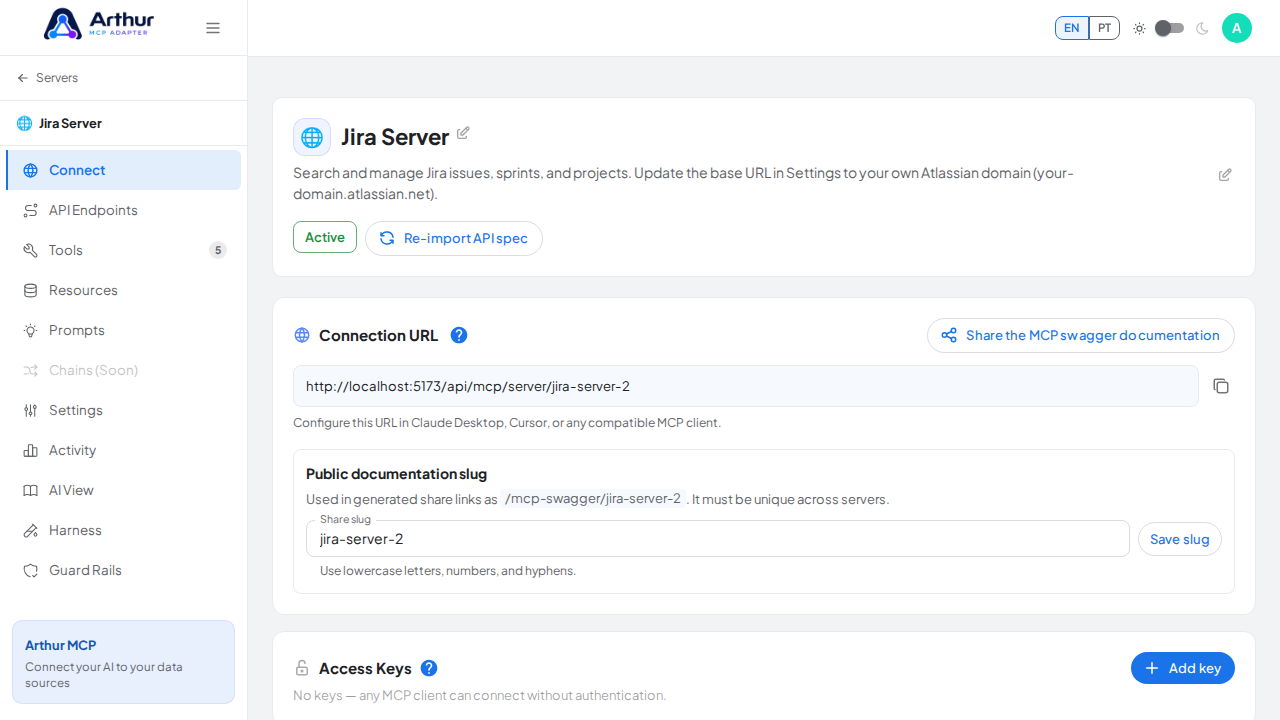
Task: Switch language to PT
Action: pyautogui.click(x=1104, y=28)
